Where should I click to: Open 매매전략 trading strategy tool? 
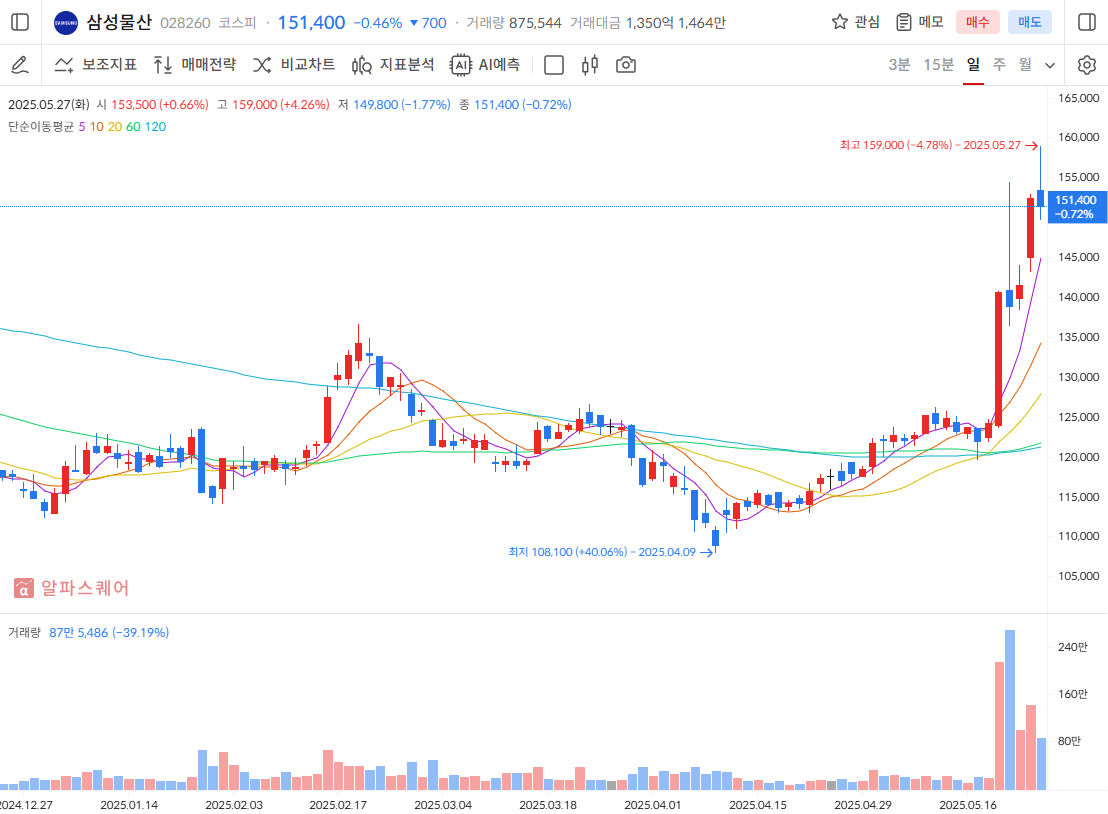[194, 65]
